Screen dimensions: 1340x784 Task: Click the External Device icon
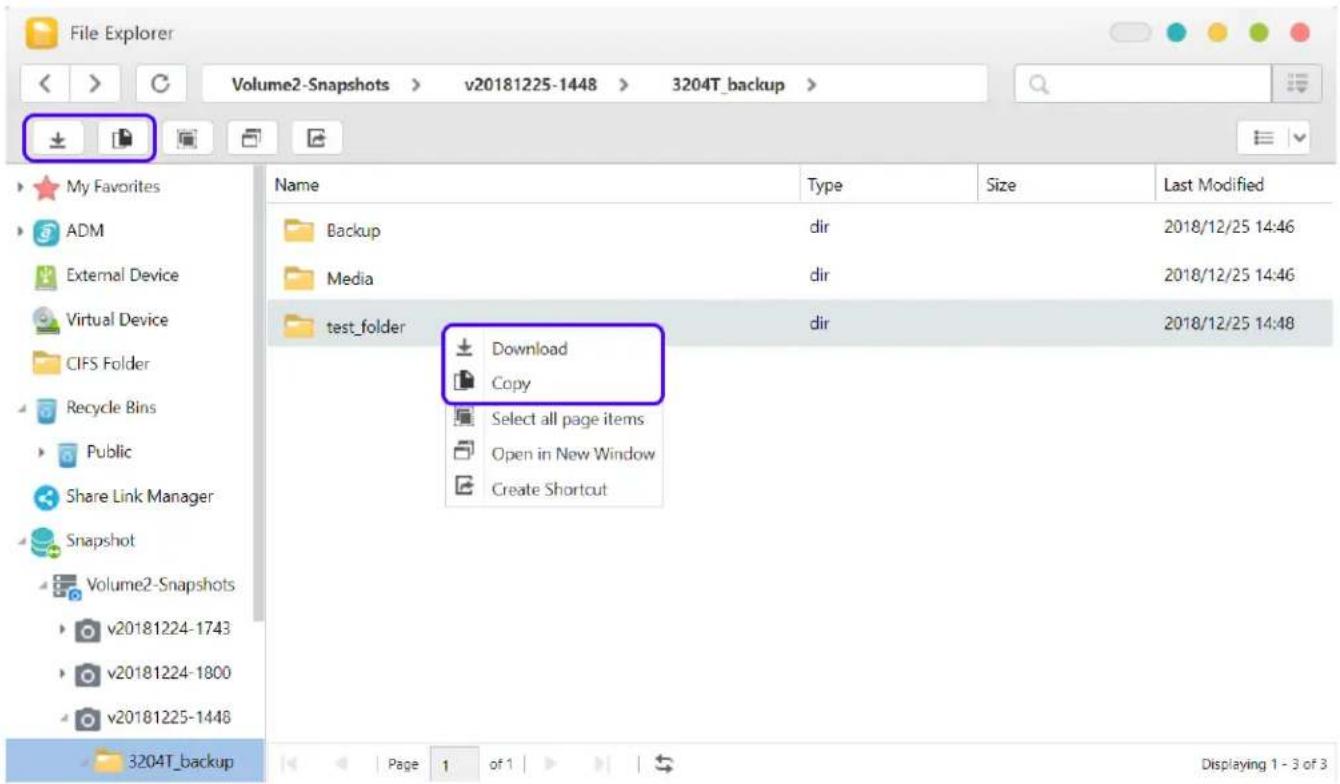[45, 276]
